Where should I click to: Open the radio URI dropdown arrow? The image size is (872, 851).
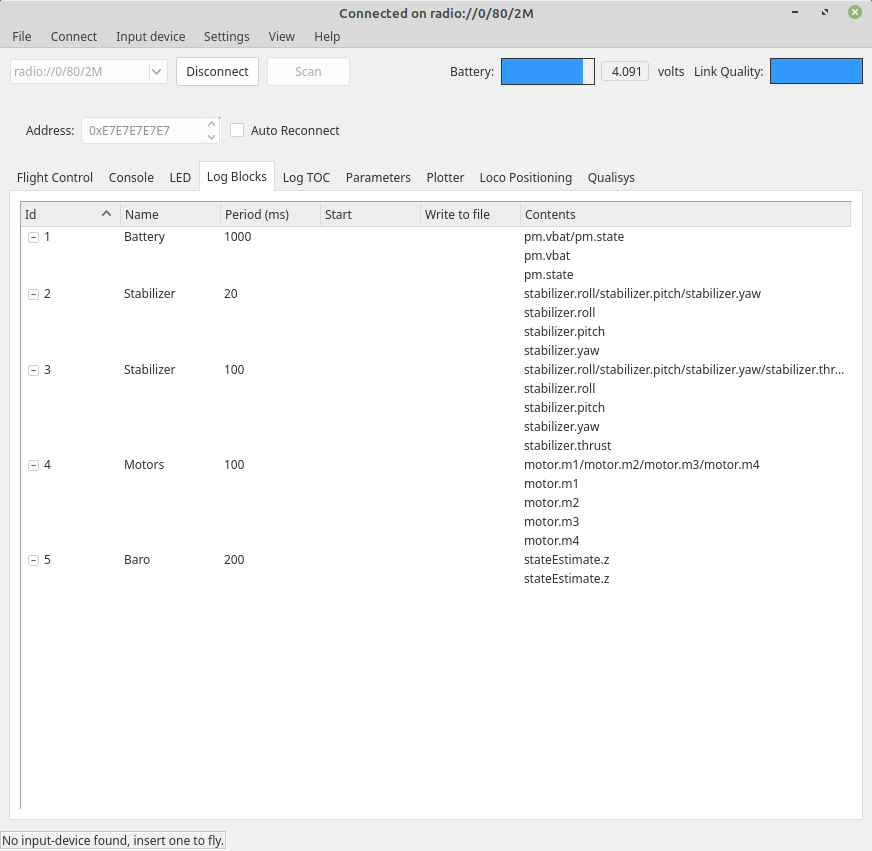coord(156,72)
